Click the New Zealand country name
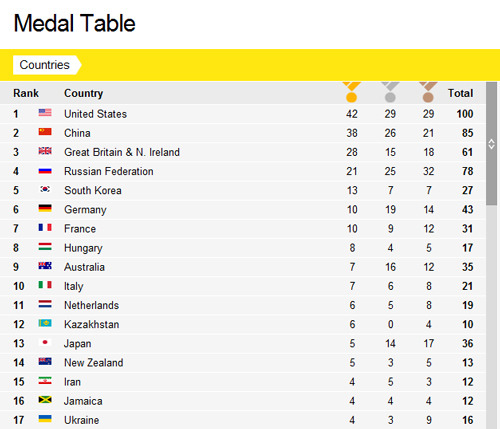 click(x=94, y=363)
